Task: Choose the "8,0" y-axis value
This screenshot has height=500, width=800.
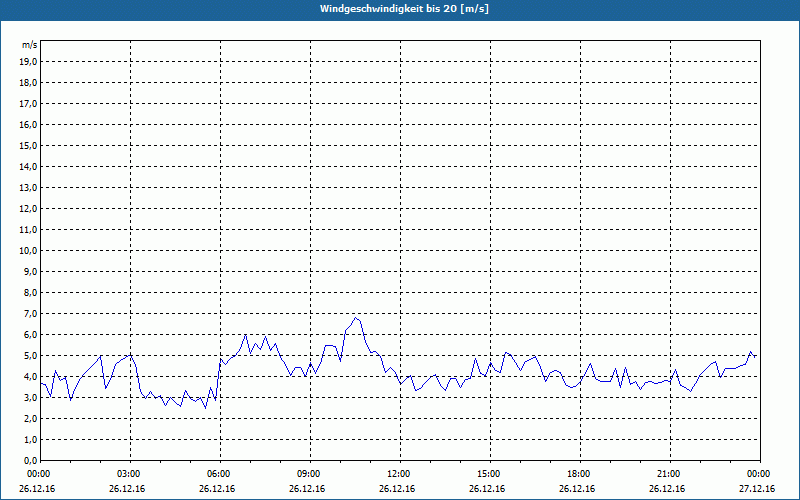Action: click(30, 292)
